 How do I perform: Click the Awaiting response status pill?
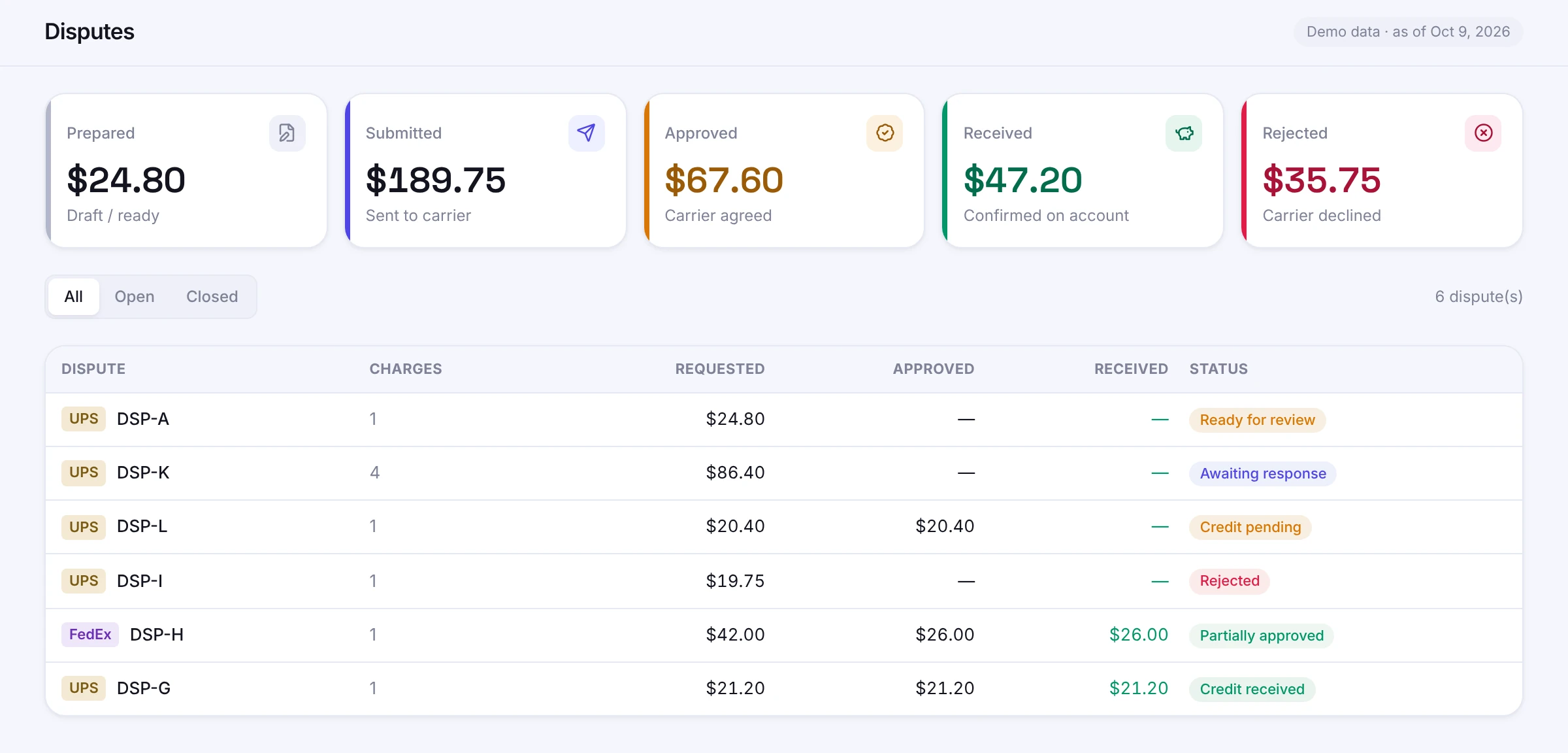(x=1263, y=473)
